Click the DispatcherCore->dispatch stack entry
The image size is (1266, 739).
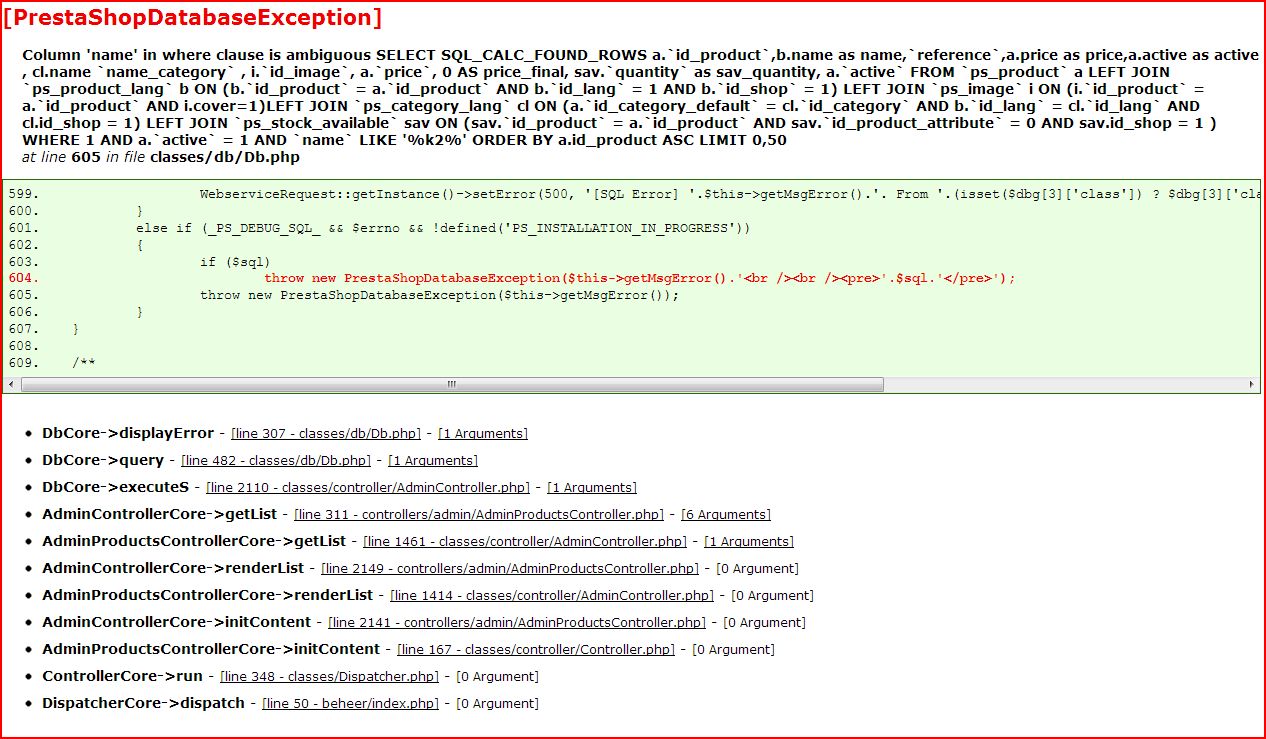pyautogui.click(x=144, y=703)
